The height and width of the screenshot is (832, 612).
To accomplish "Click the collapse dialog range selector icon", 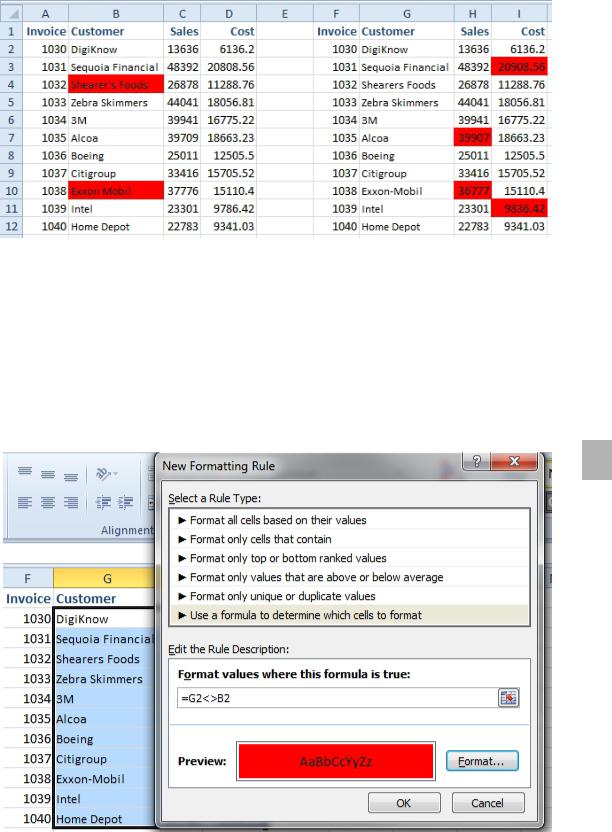I will tap(508, 698).
